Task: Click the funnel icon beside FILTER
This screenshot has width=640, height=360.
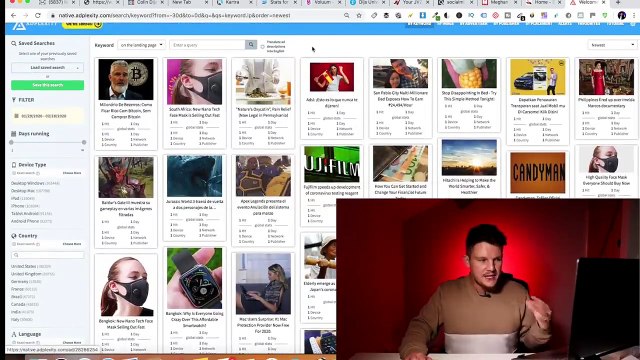Action: point(14,100)
